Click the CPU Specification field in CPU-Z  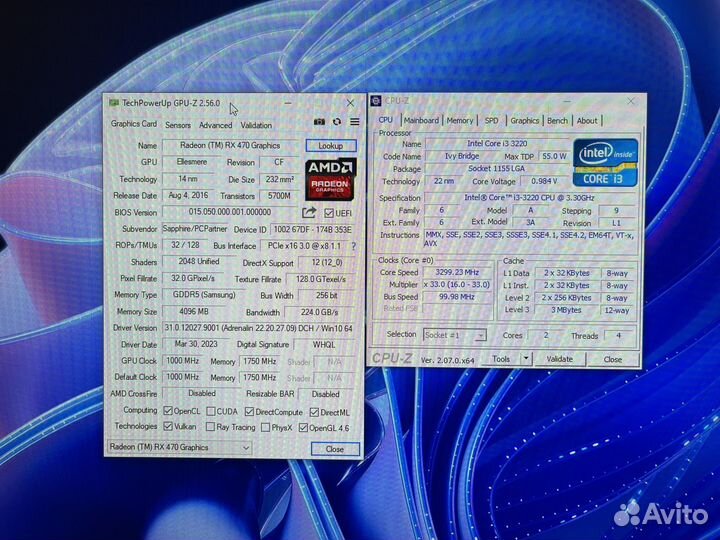(529, 198)
